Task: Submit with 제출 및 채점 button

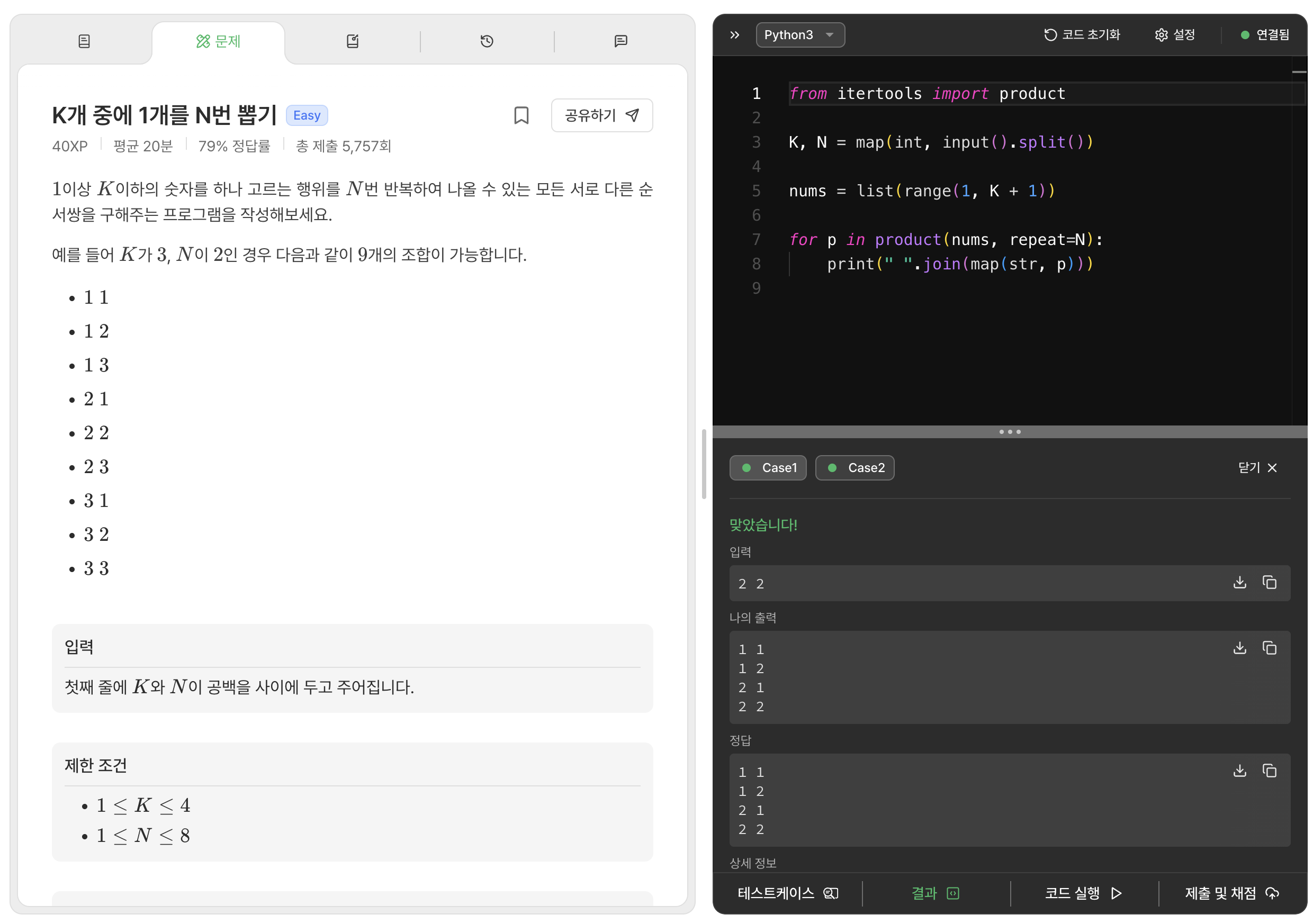Action: tap(1232, 893)
